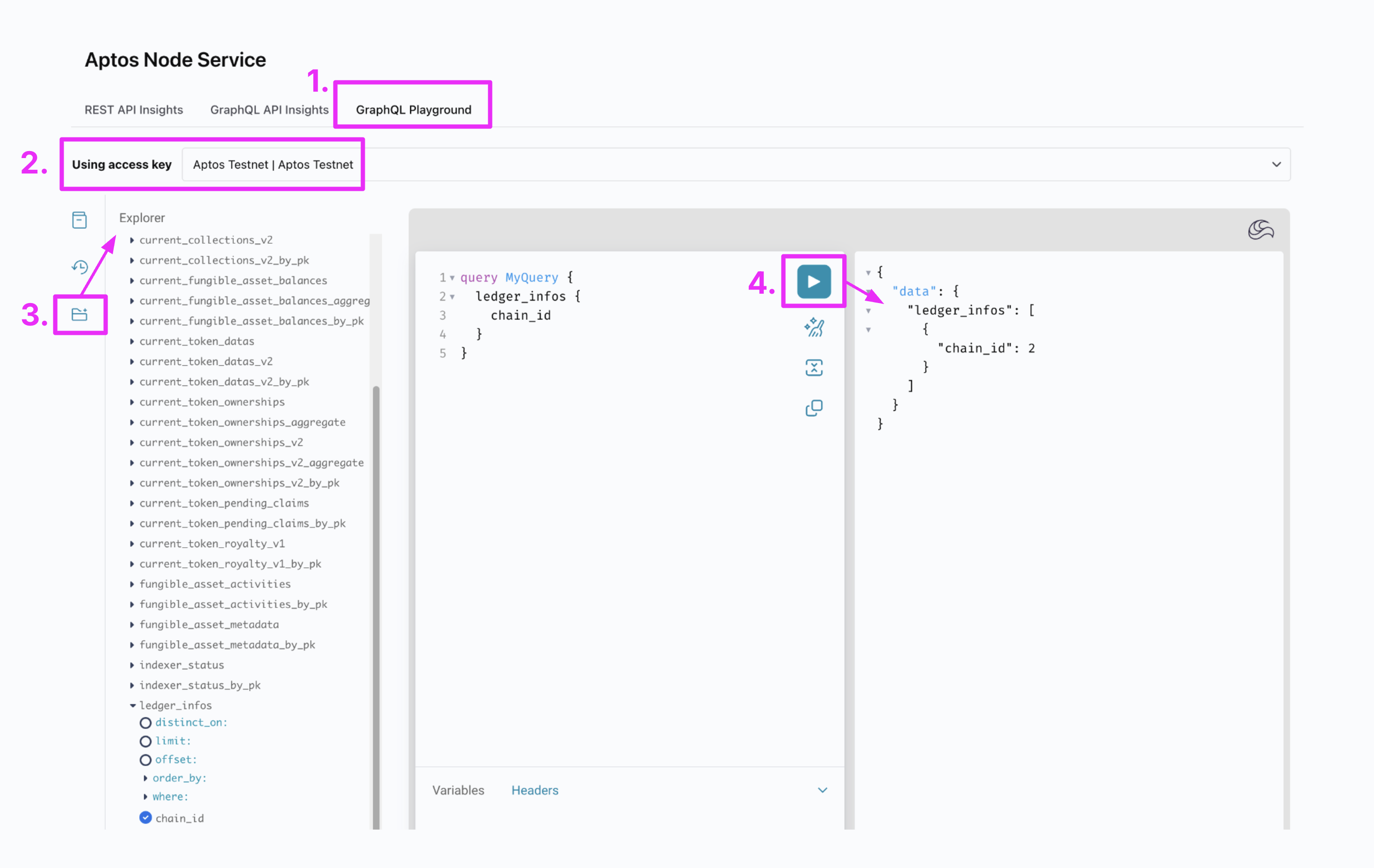The image size is (1374, 868).
Task: Click the copy query icon
Action: [x=814, y=408]
